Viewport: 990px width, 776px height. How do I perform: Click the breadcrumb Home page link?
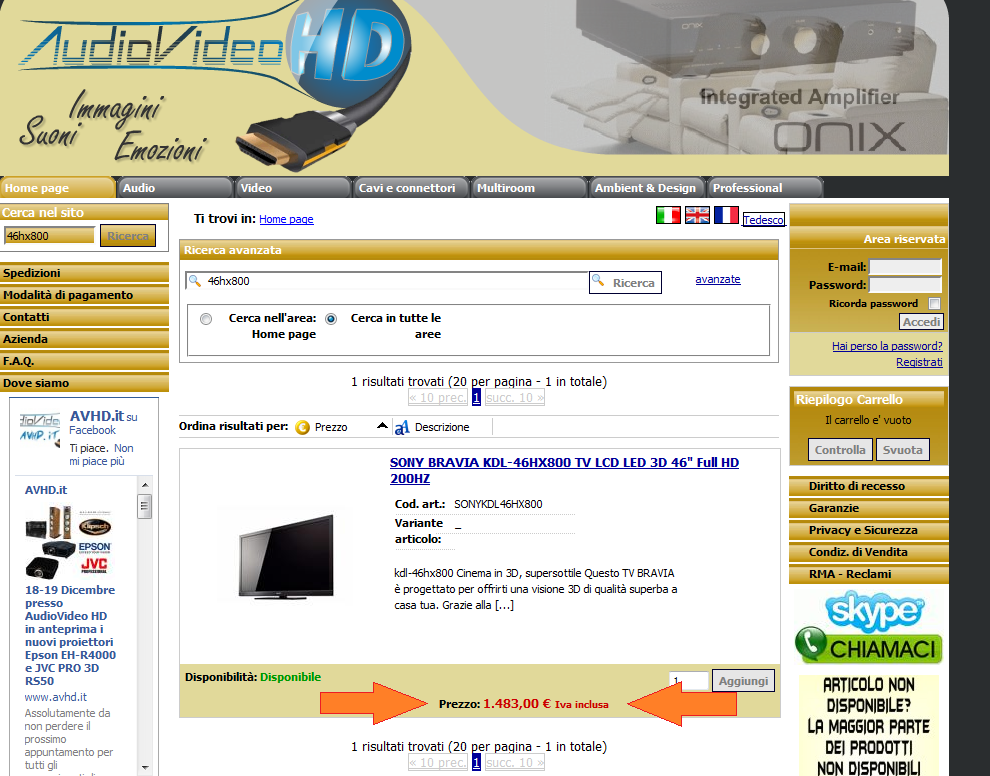pos(286,219)
